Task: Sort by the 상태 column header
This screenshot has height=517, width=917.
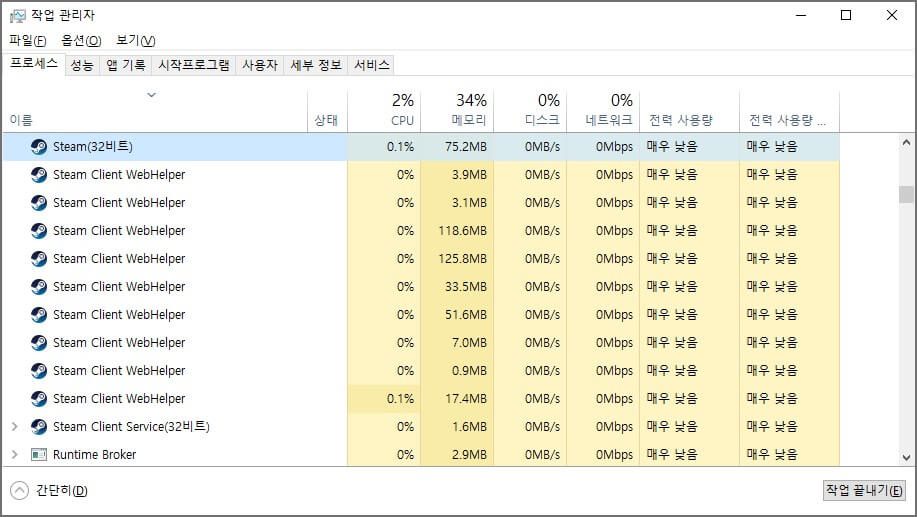Action: 328,111
